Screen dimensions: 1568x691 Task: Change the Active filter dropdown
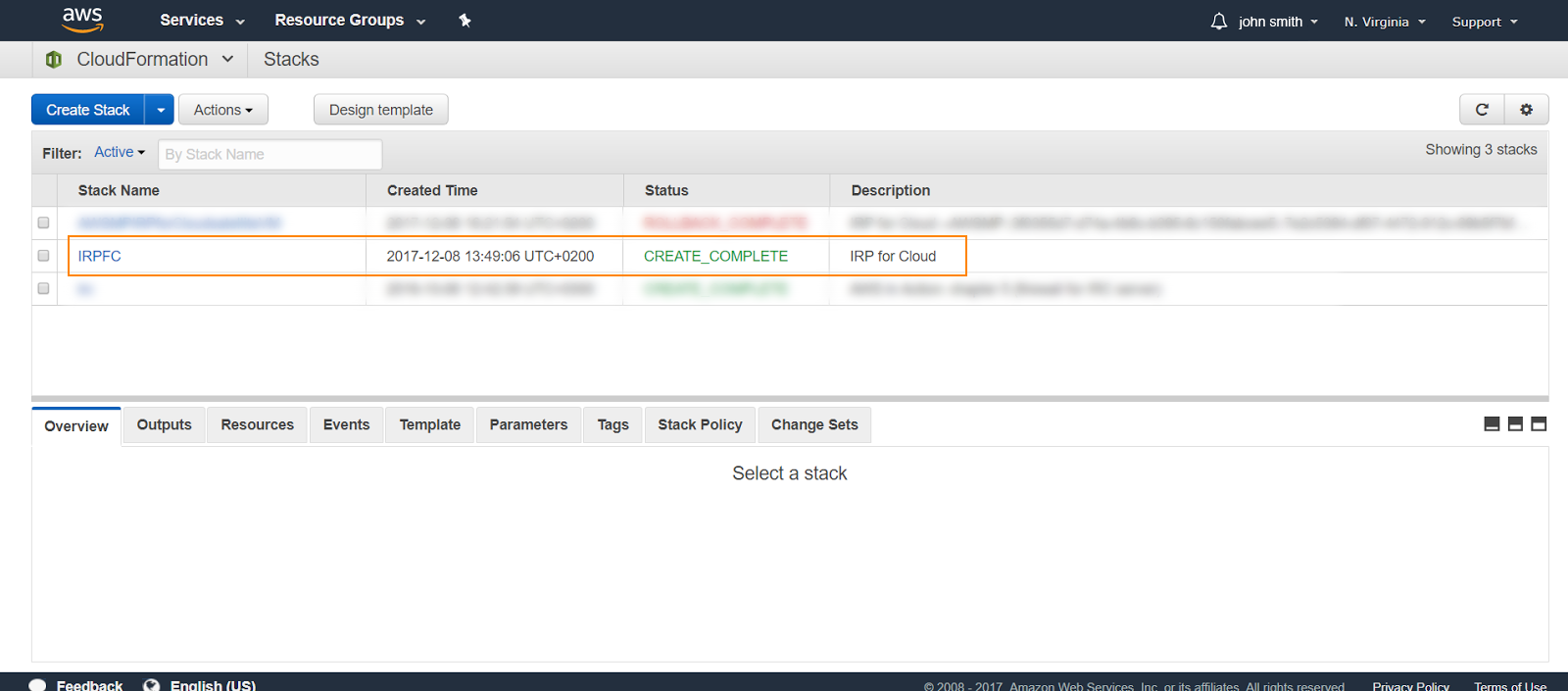120,152
